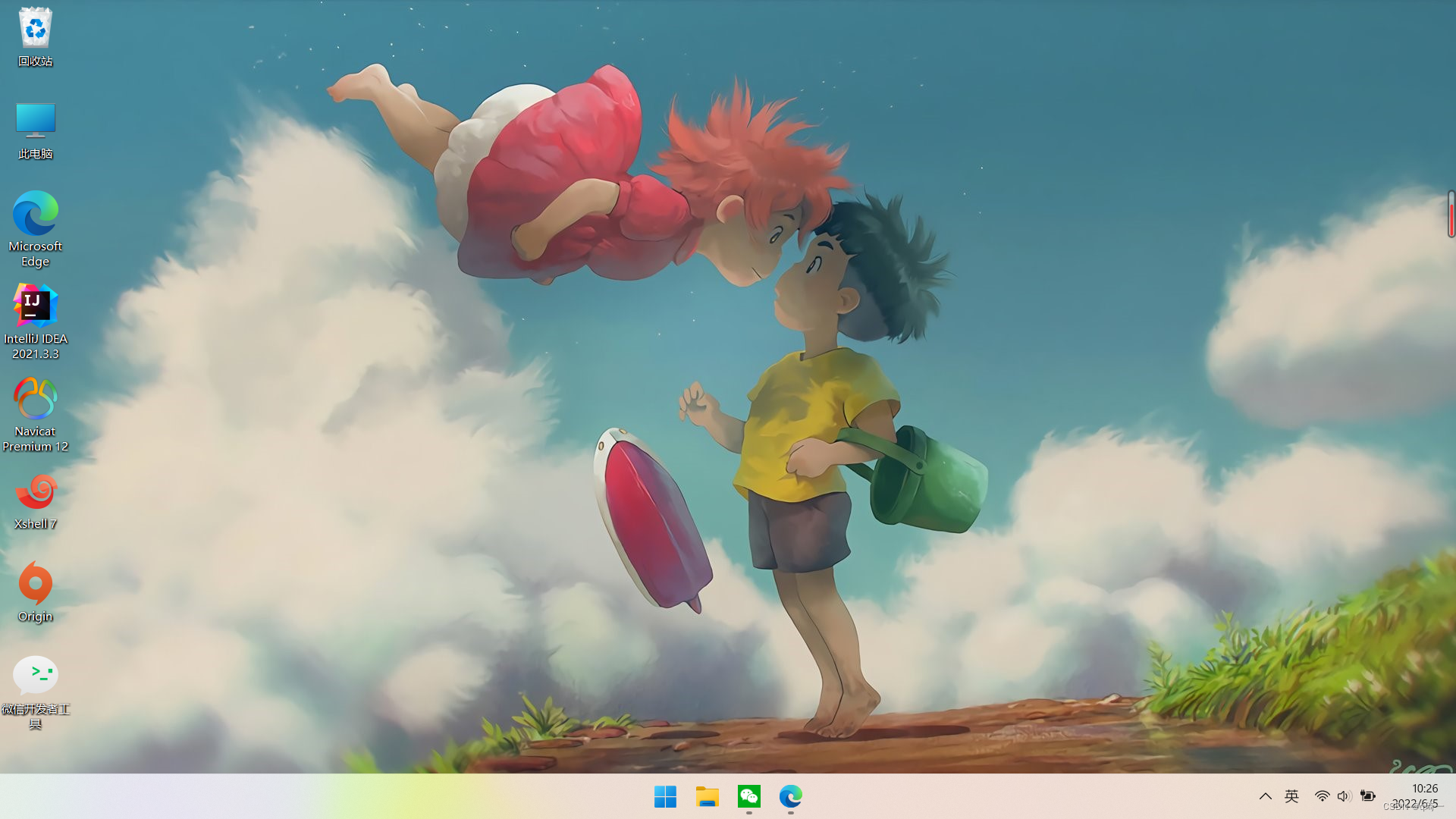The width and height of the screenshot is (1456, 819).
Task: Click an empty area of the taskbar
Action: point(303,796)
